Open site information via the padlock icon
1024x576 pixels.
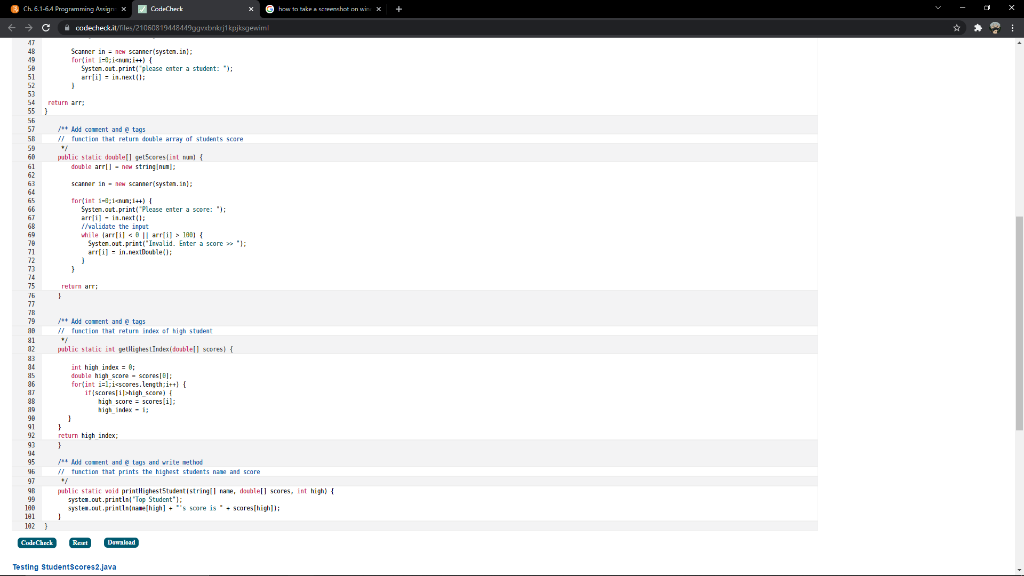click(x=67, y=28)
